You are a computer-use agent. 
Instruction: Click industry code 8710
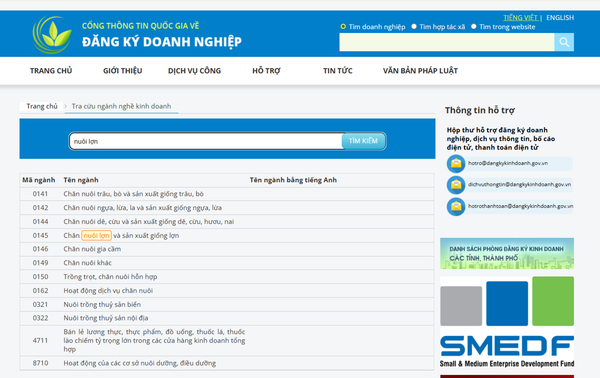40,363
